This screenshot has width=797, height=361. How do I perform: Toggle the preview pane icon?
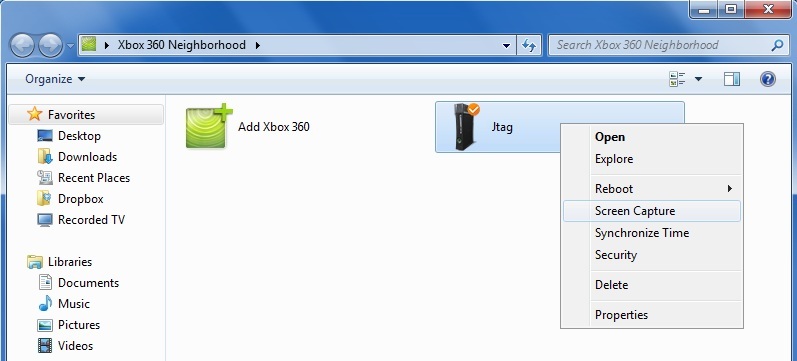click(x=732, y=79)
